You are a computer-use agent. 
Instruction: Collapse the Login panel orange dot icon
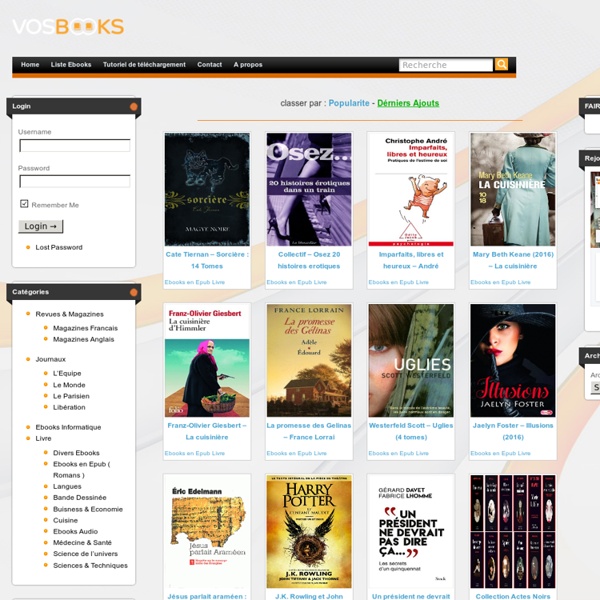[133, 106]
